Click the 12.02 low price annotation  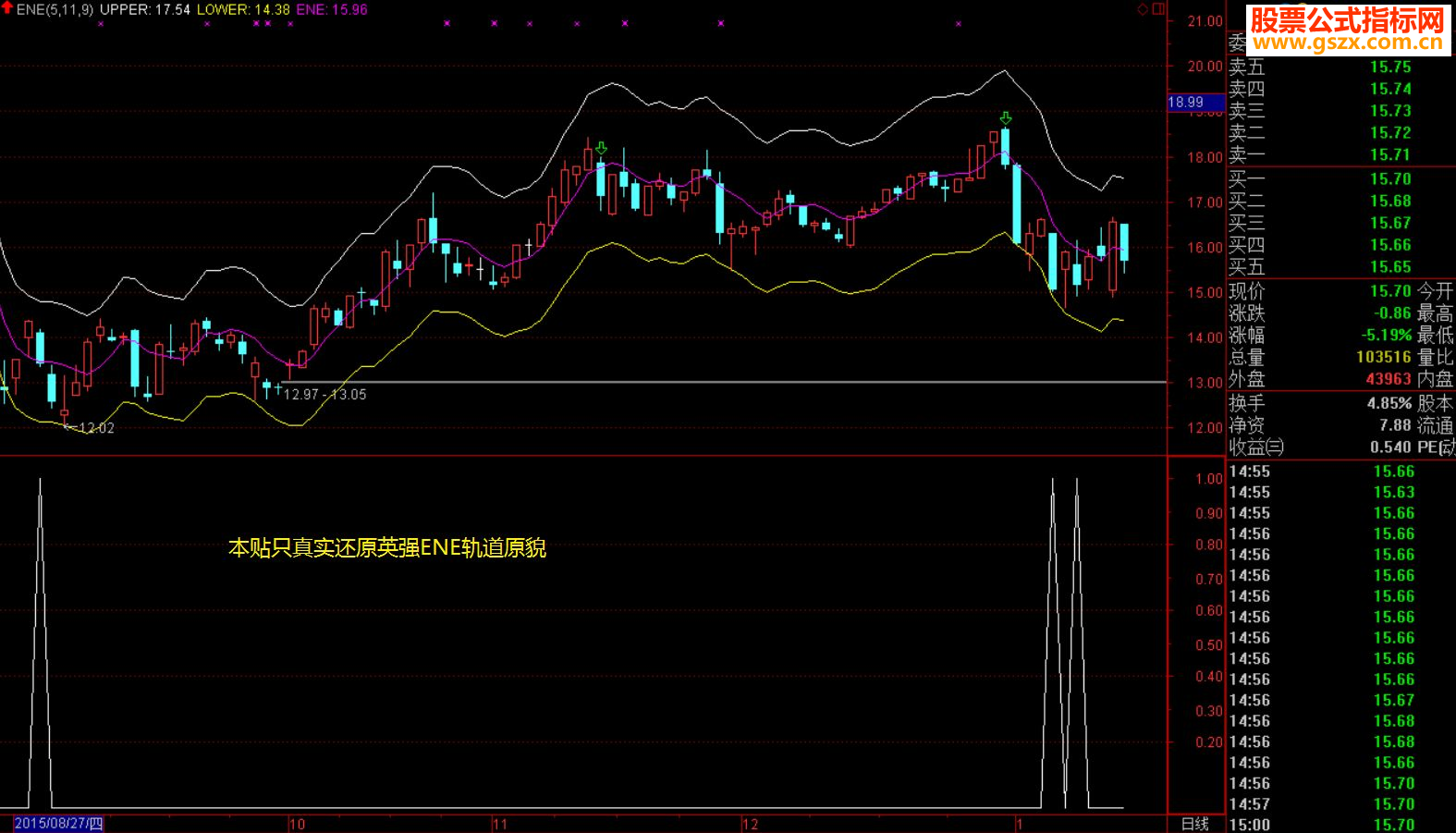pos(96,428)
